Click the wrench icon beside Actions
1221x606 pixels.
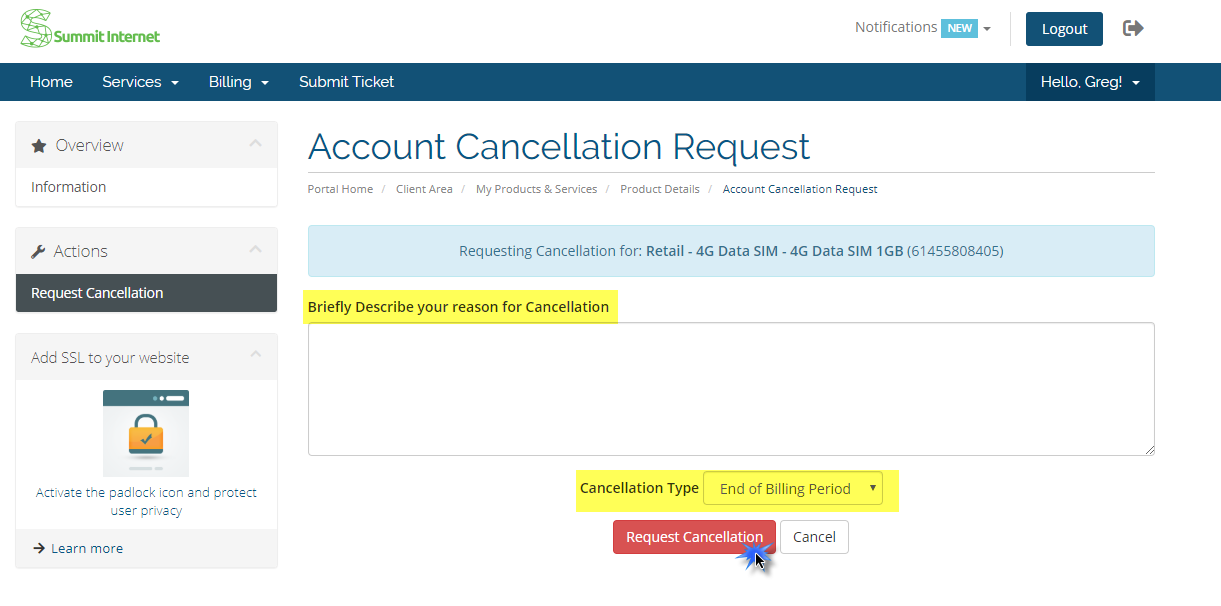[39, 252]
